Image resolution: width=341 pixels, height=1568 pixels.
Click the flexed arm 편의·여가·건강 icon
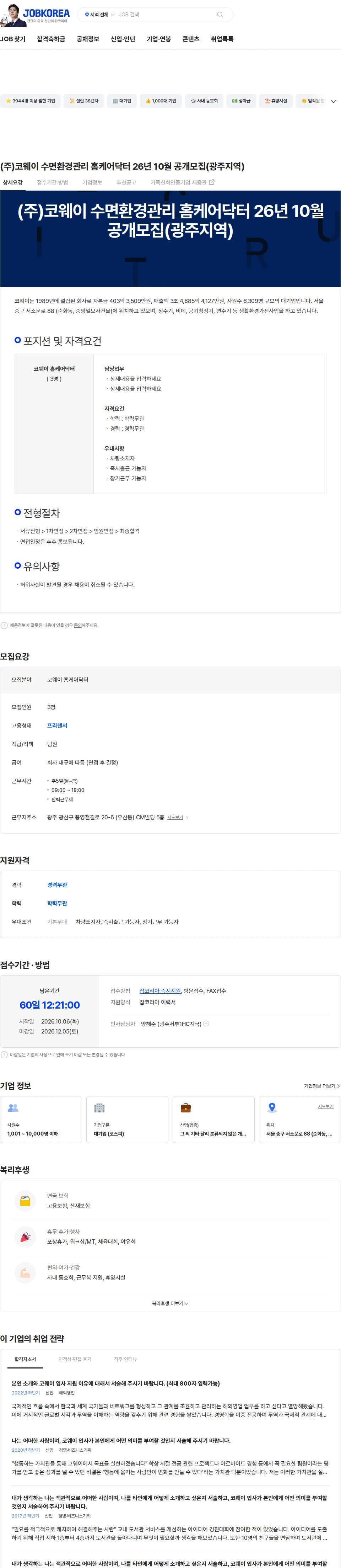[25, 1273]
